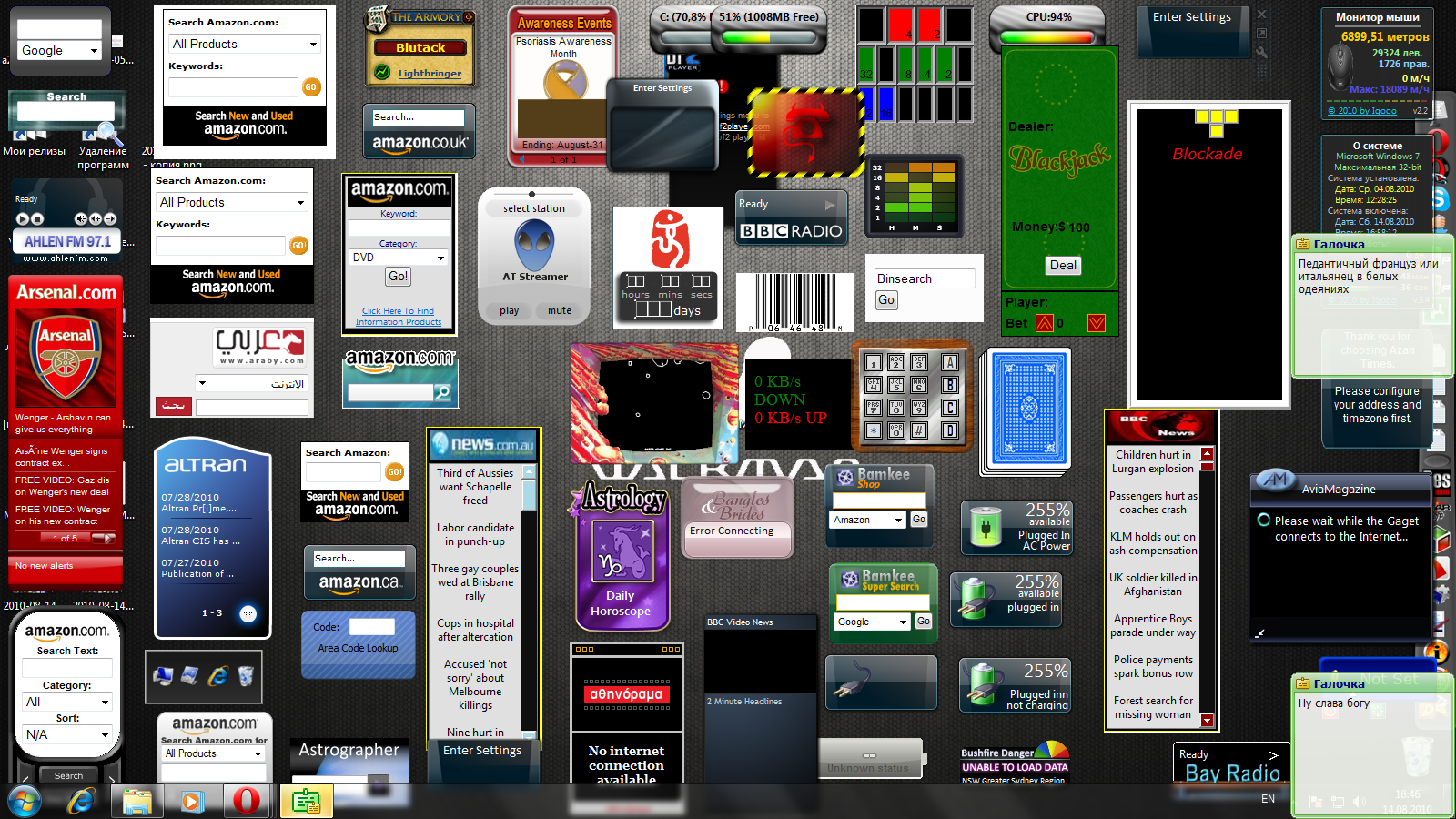Open the Lightbringer link in The Armory
Image resolution: width=1456 pixels, height=819 pixels.
[430, 73]
